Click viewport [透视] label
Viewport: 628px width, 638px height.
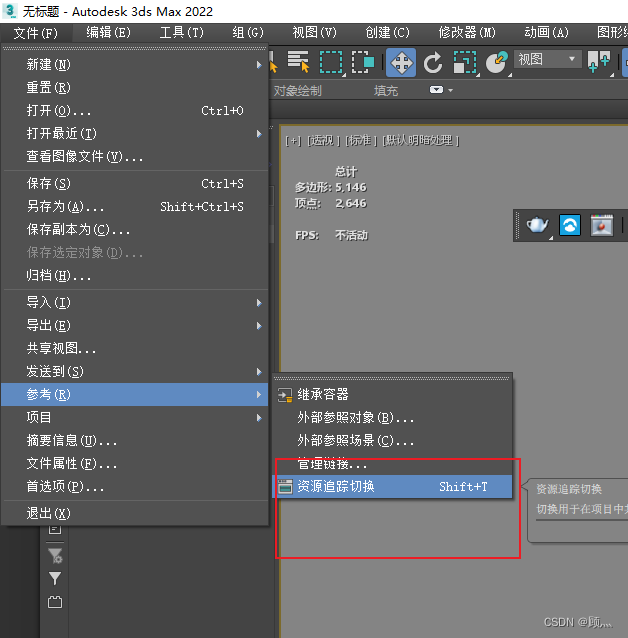coord(324,141)
